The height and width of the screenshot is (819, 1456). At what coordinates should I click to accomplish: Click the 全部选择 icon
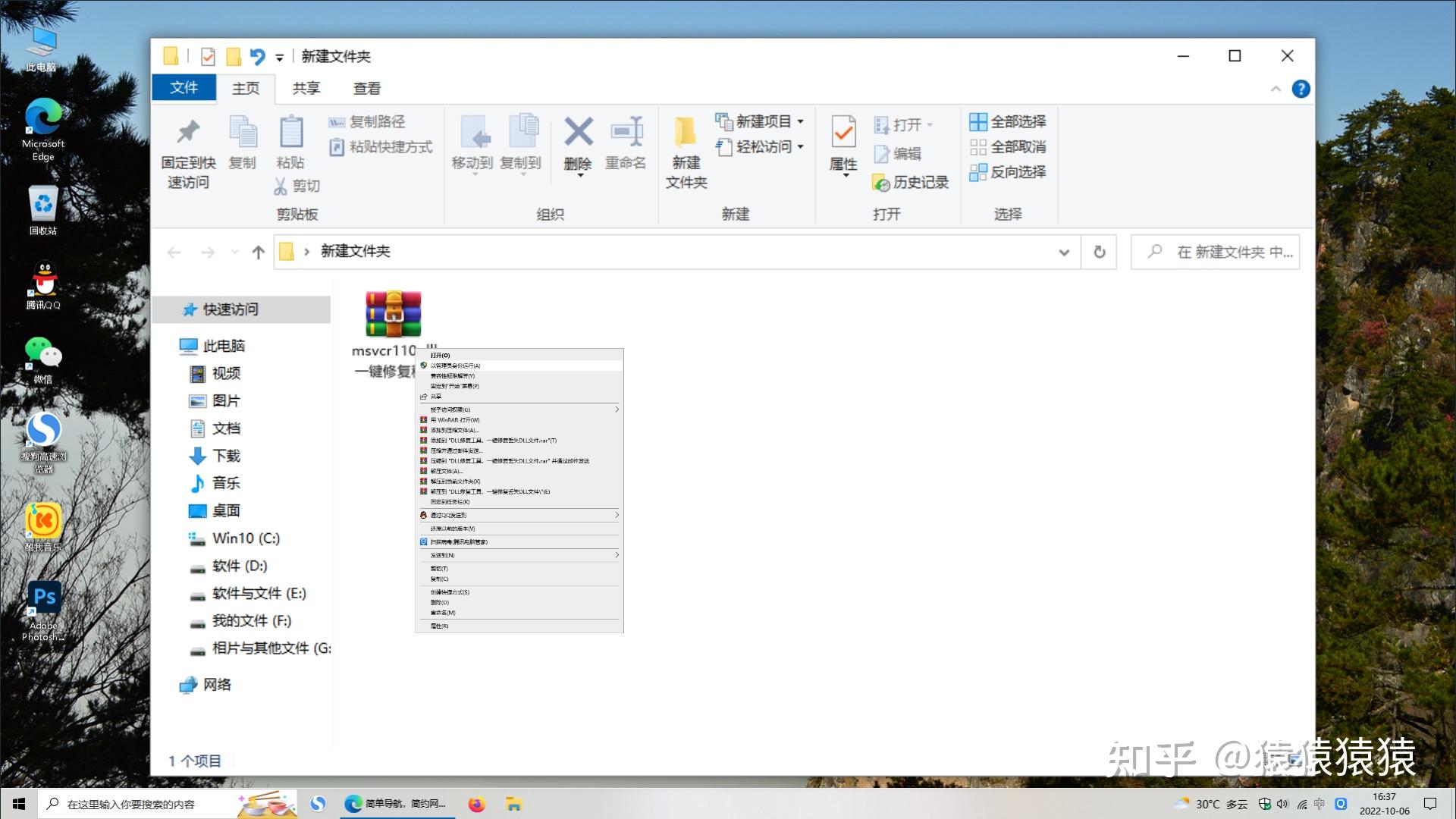click(978, 121)
